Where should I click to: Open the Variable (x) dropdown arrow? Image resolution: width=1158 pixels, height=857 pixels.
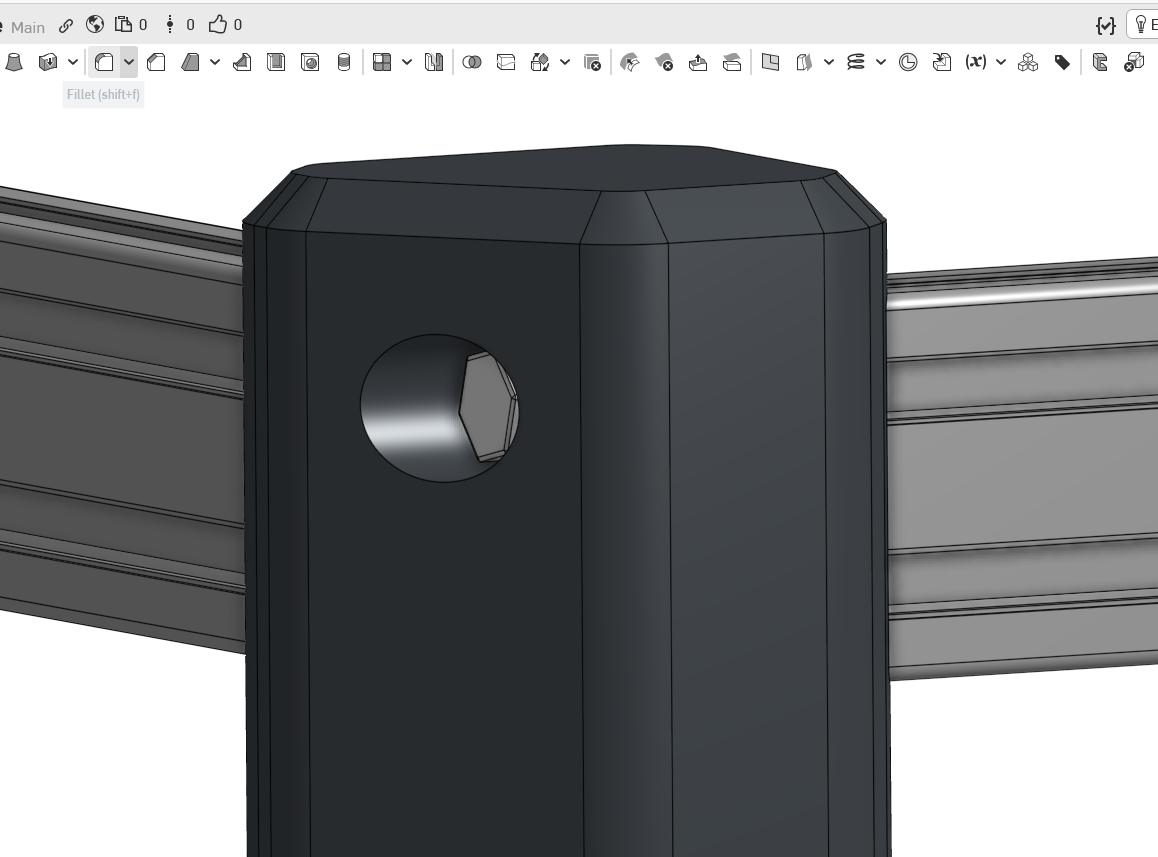(x=1001, y=62)
